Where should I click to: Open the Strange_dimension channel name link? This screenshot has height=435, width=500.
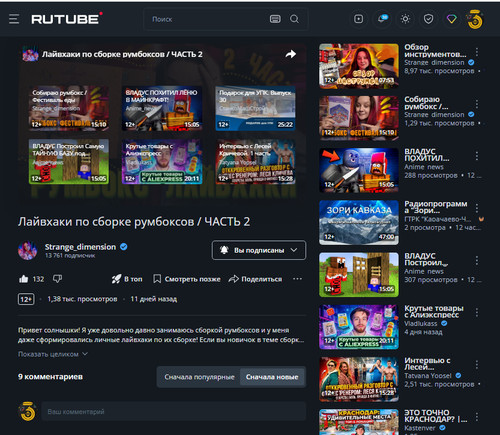coord(80,247)
